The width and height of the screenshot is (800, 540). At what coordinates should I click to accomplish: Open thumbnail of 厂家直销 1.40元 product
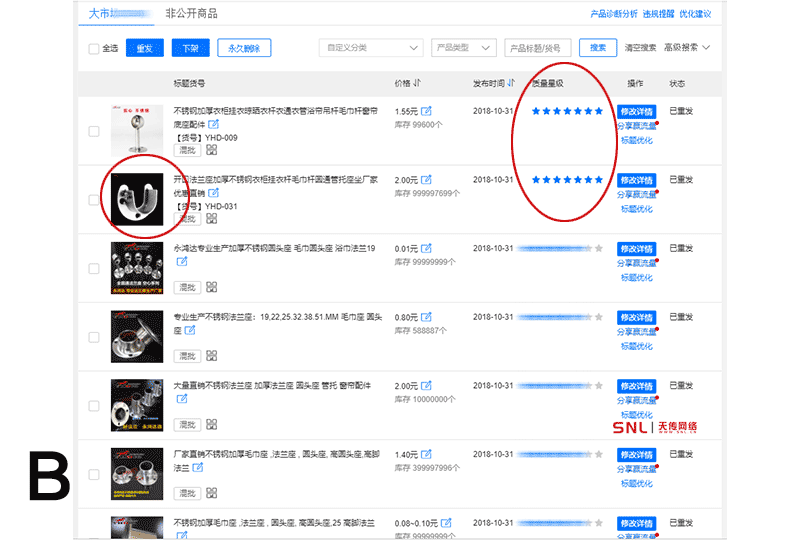(x=137, y=474)
